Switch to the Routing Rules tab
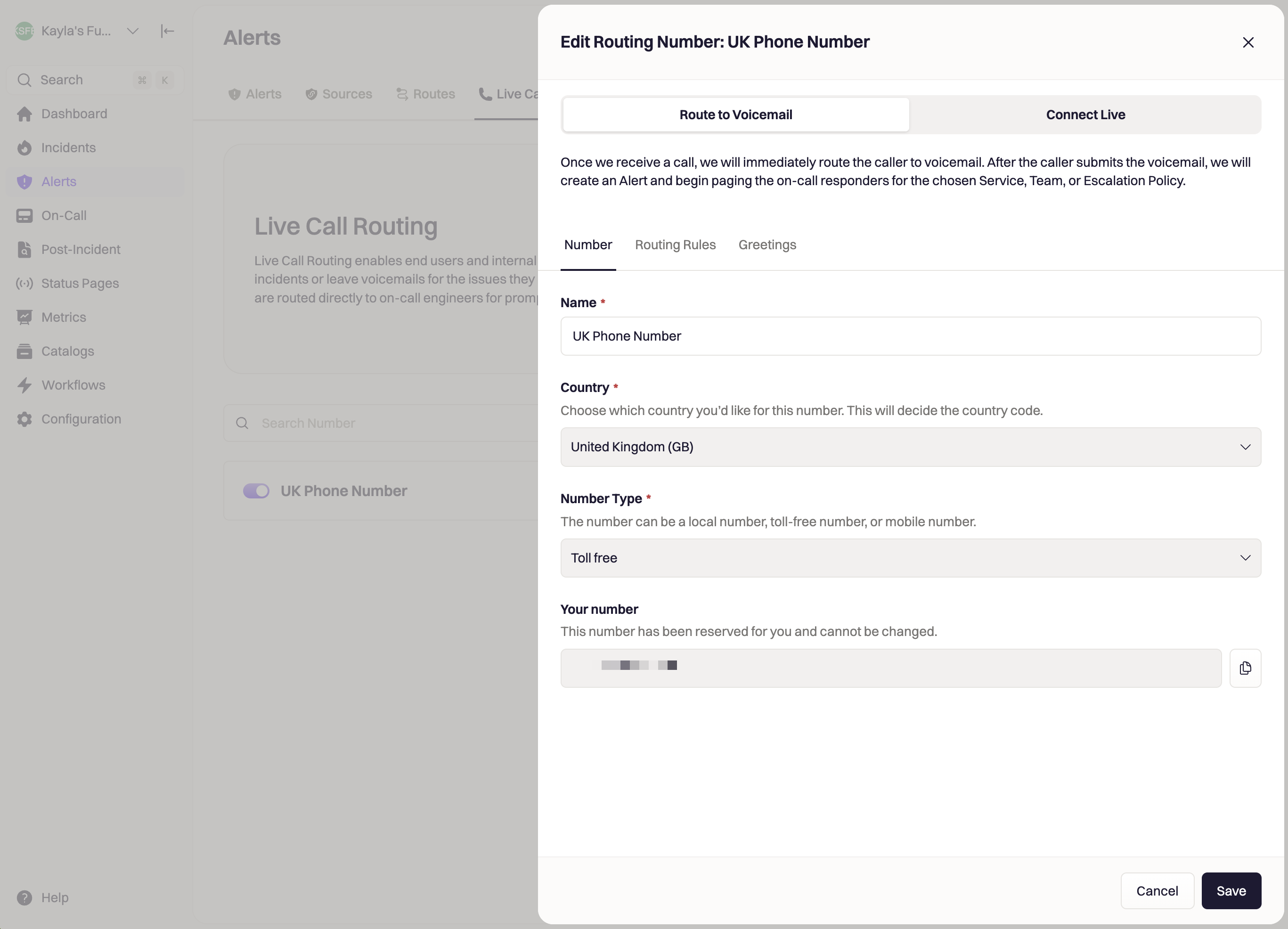 675,245
